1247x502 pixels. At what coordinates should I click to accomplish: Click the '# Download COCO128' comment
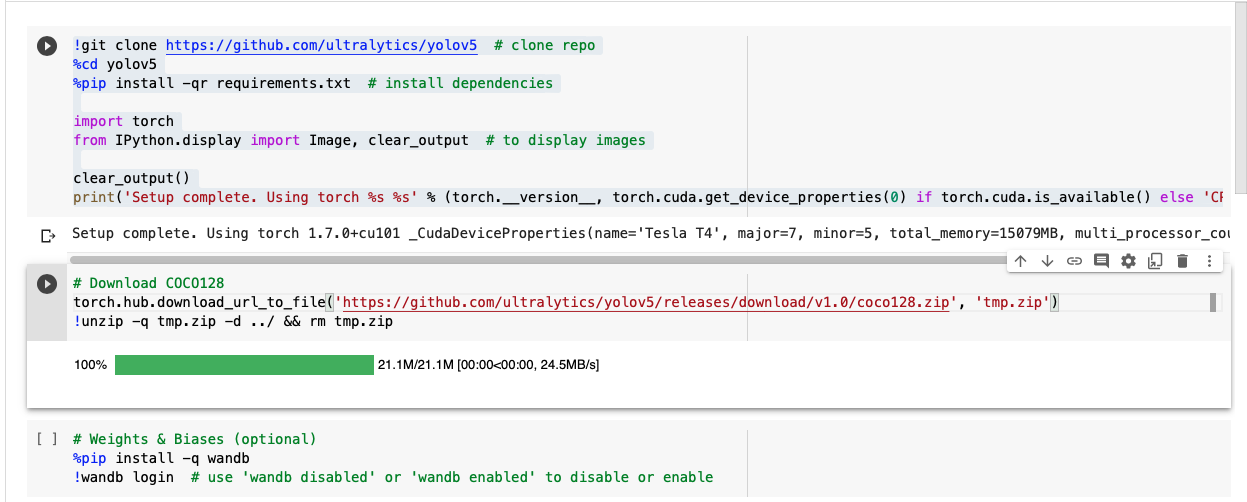pyautogui.click(x=149, y=284)
